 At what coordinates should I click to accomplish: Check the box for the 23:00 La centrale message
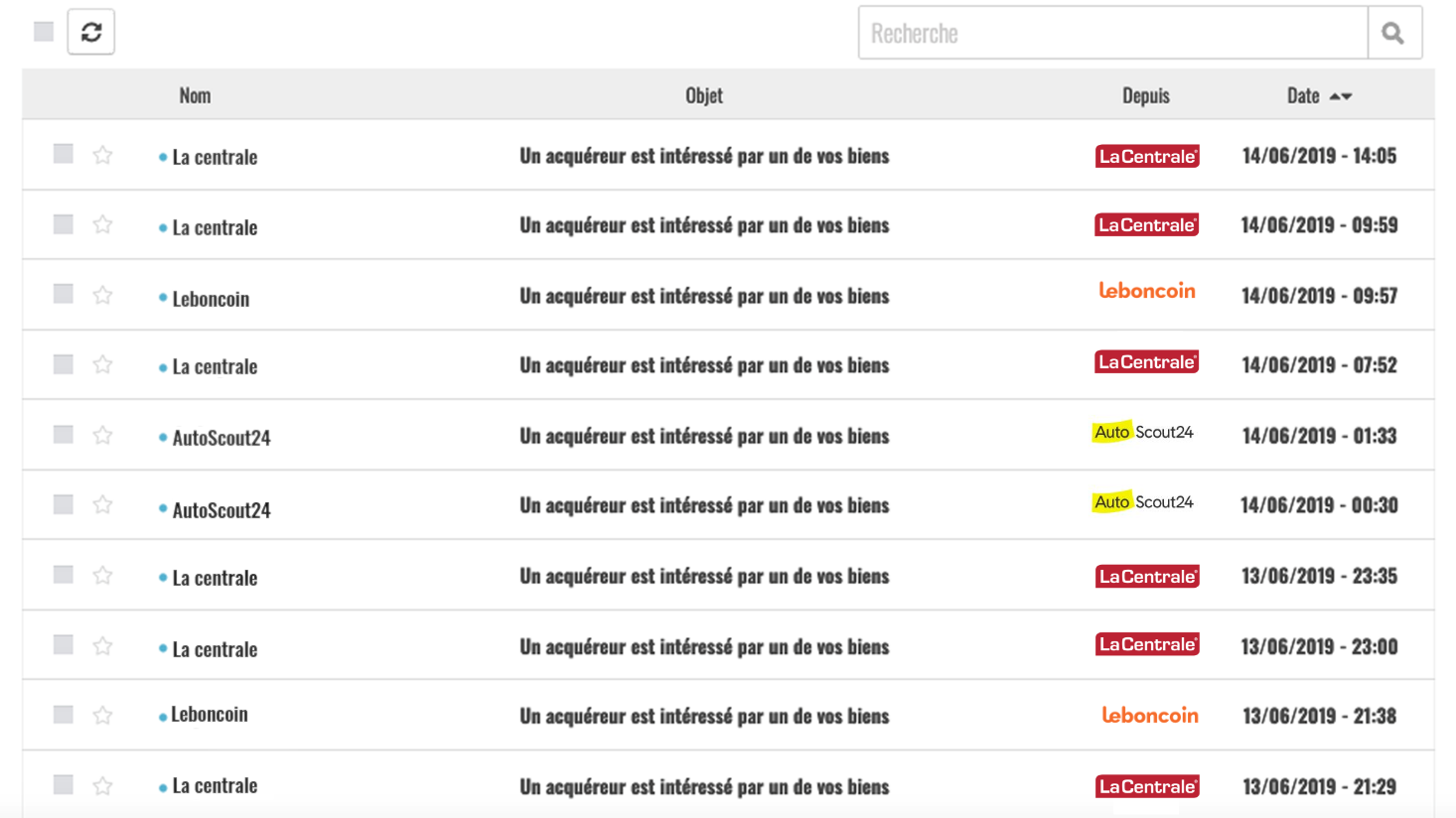(x=64, y=645)
